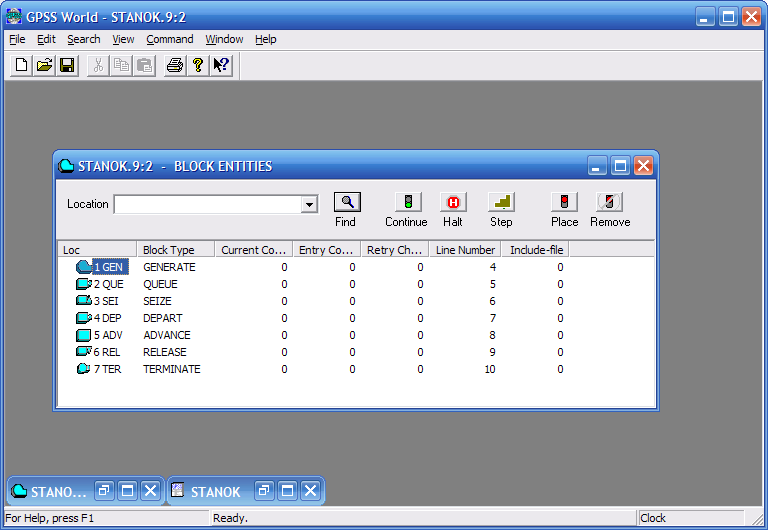Screen dimensions: 768x530
Task: Click the Remove breakpoint icon
Action: click(609, 202)
